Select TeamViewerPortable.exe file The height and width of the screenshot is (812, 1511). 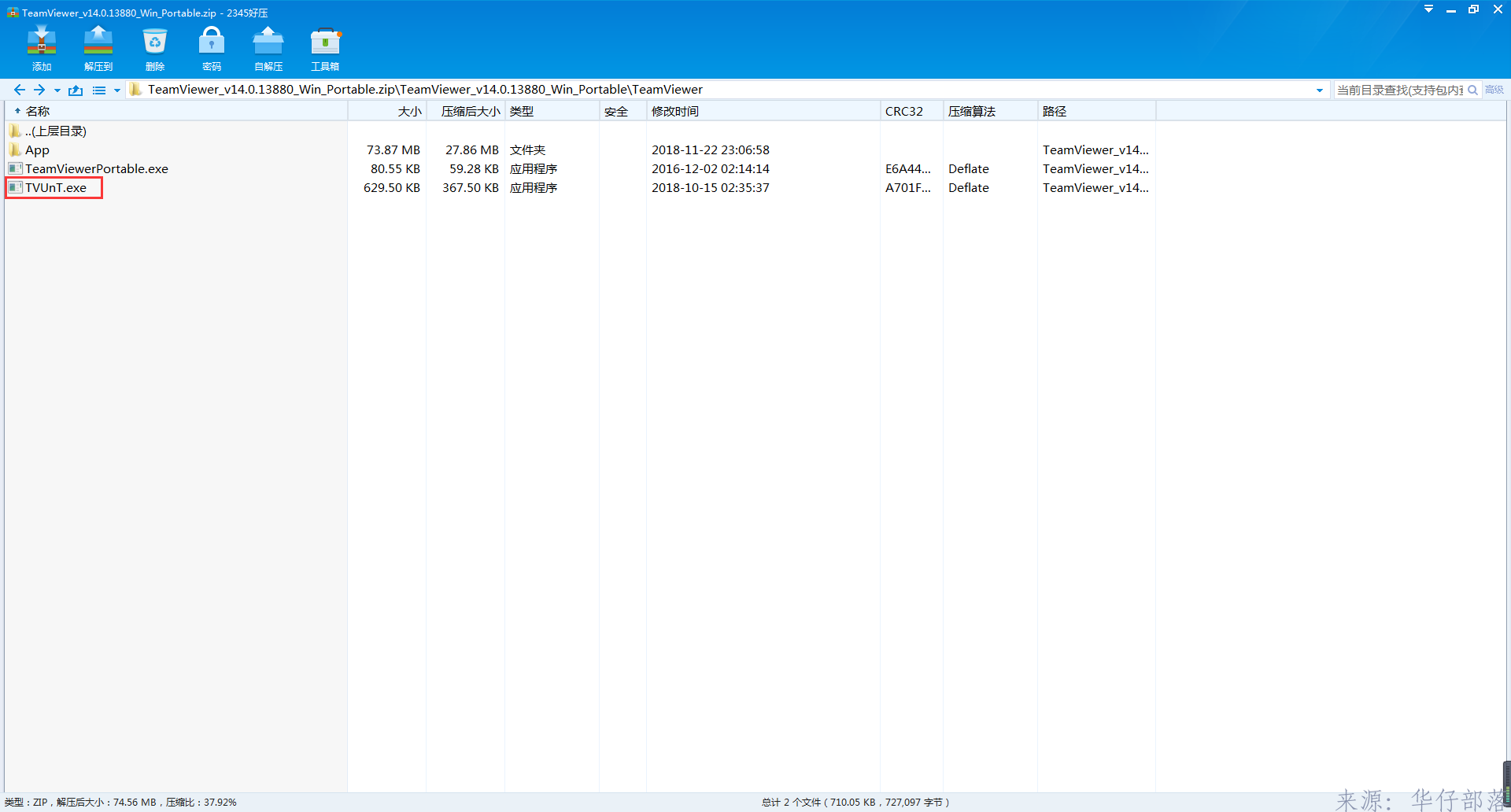coord(96,168)
